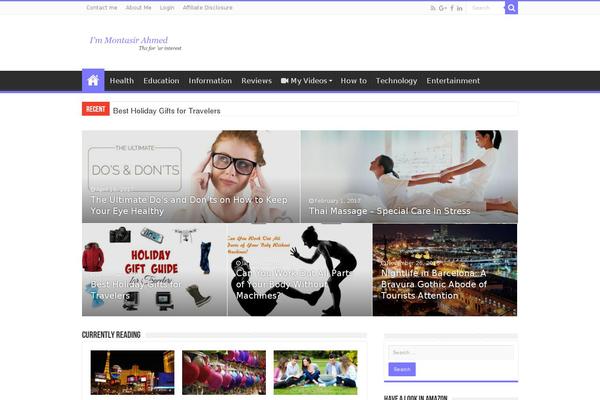Open Work Out Without Machines article
The height and width of the screenshot is (400, 600).
point(300,270)
